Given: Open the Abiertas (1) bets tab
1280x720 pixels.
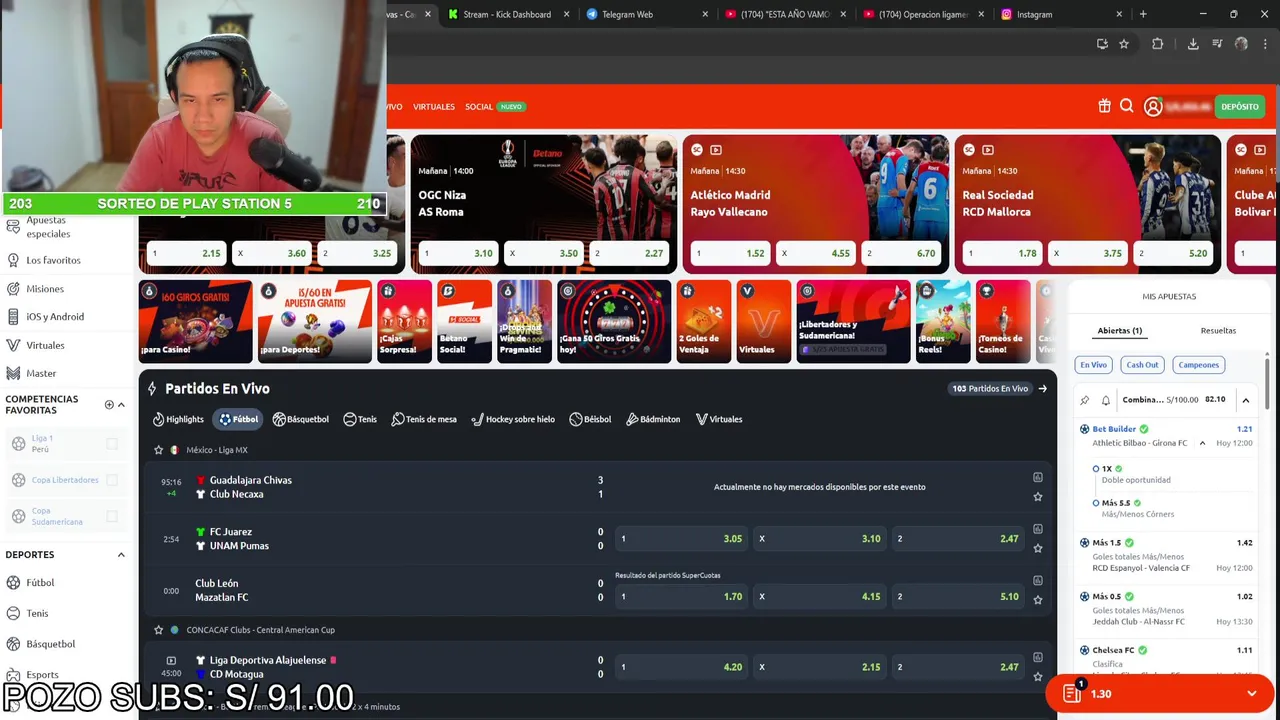Looking at the screenshot, I should (1120, 331).
